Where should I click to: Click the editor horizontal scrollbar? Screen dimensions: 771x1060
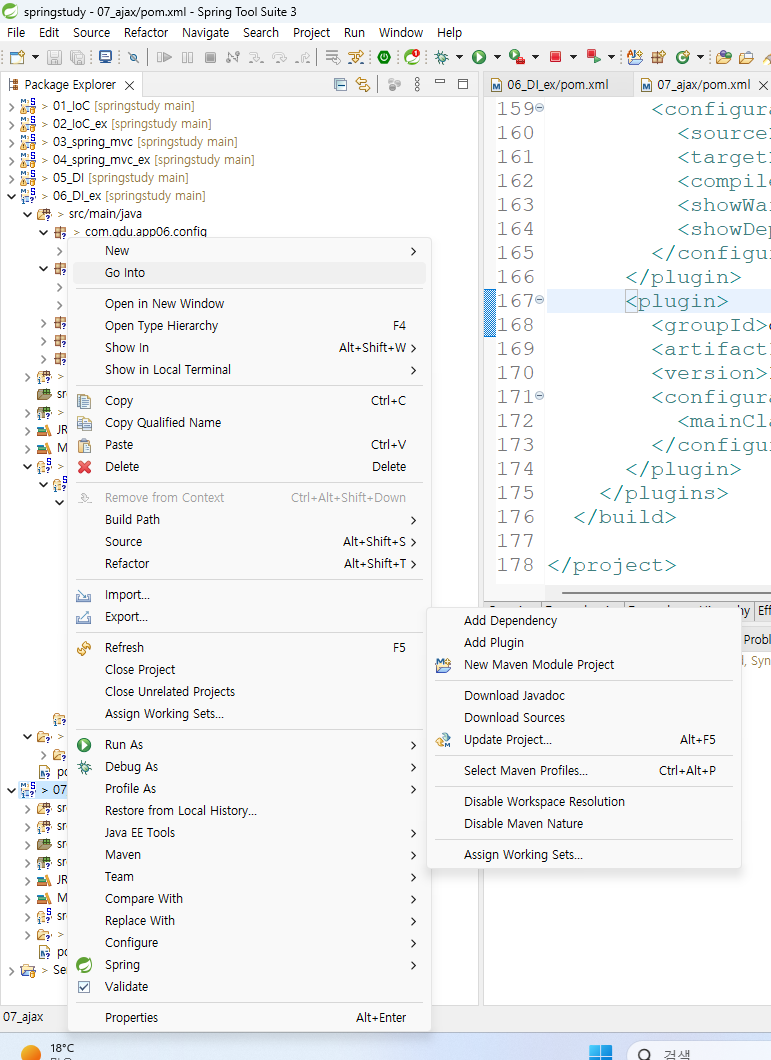(665, 593)
